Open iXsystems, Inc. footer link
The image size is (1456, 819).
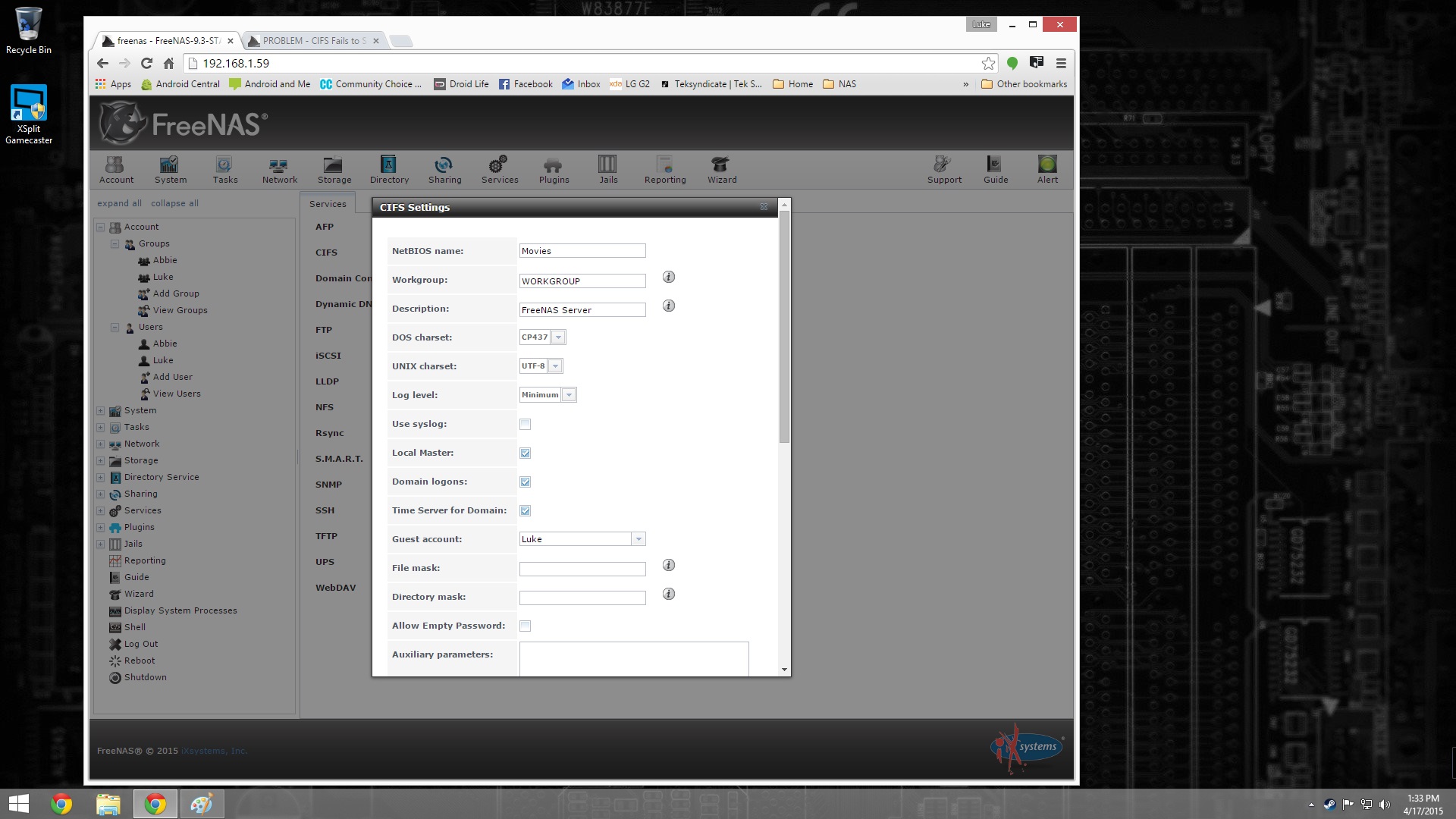(x=214, y=752)
